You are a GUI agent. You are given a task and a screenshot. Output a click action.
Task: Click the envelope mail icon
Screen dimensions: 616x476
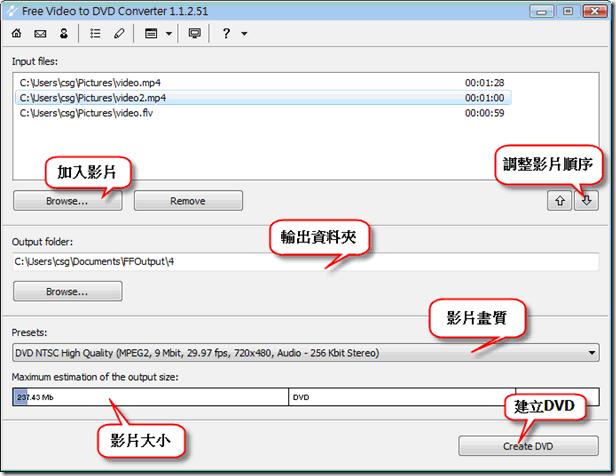point(40,34)
